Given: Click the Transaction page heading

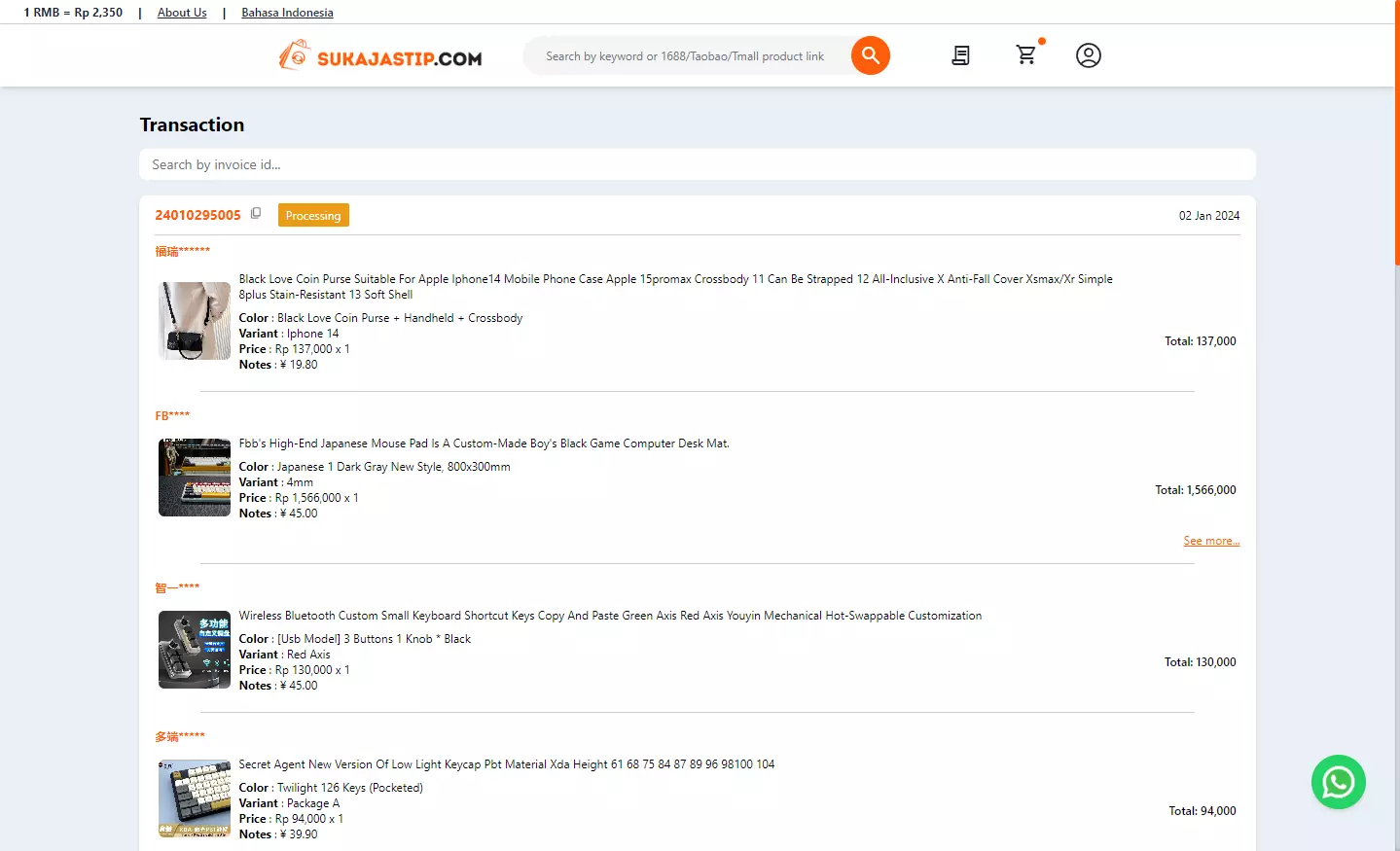Looking at the screenshot, I should tap(192, 124).
